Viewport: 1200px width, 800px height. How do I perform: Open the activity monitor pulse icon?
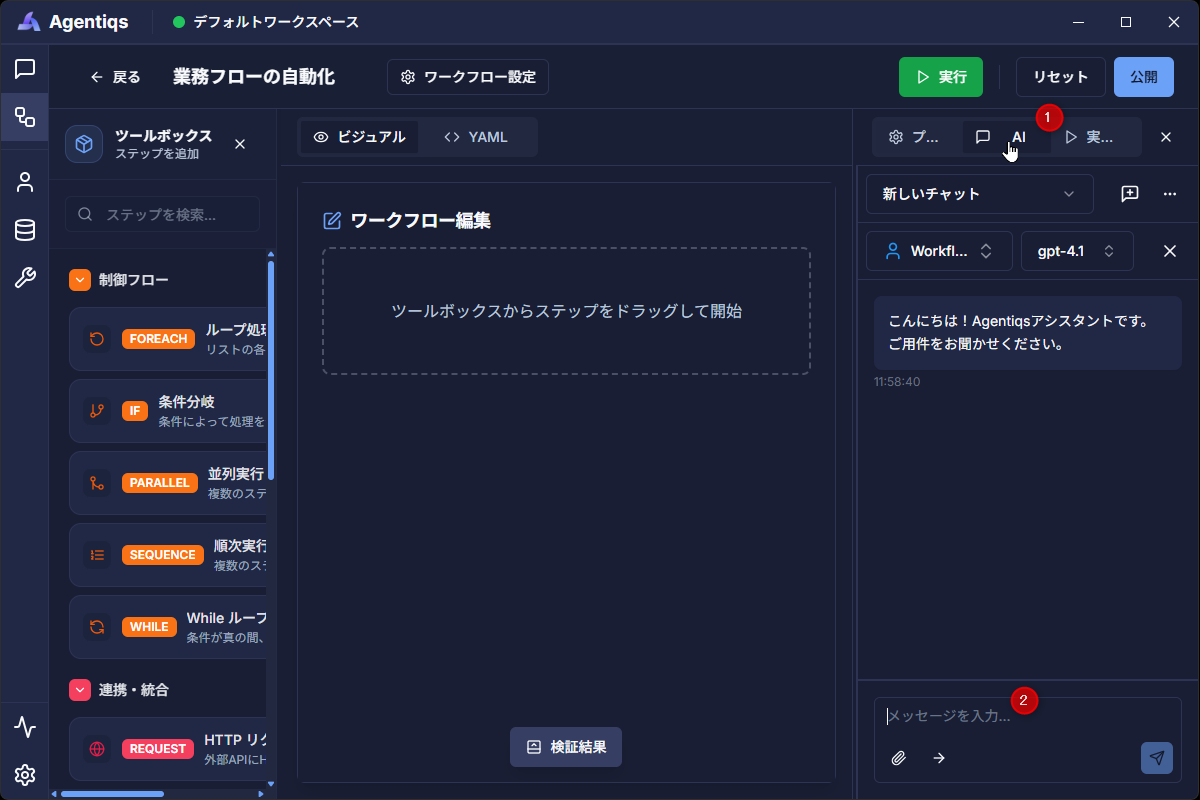coord(25,727)
